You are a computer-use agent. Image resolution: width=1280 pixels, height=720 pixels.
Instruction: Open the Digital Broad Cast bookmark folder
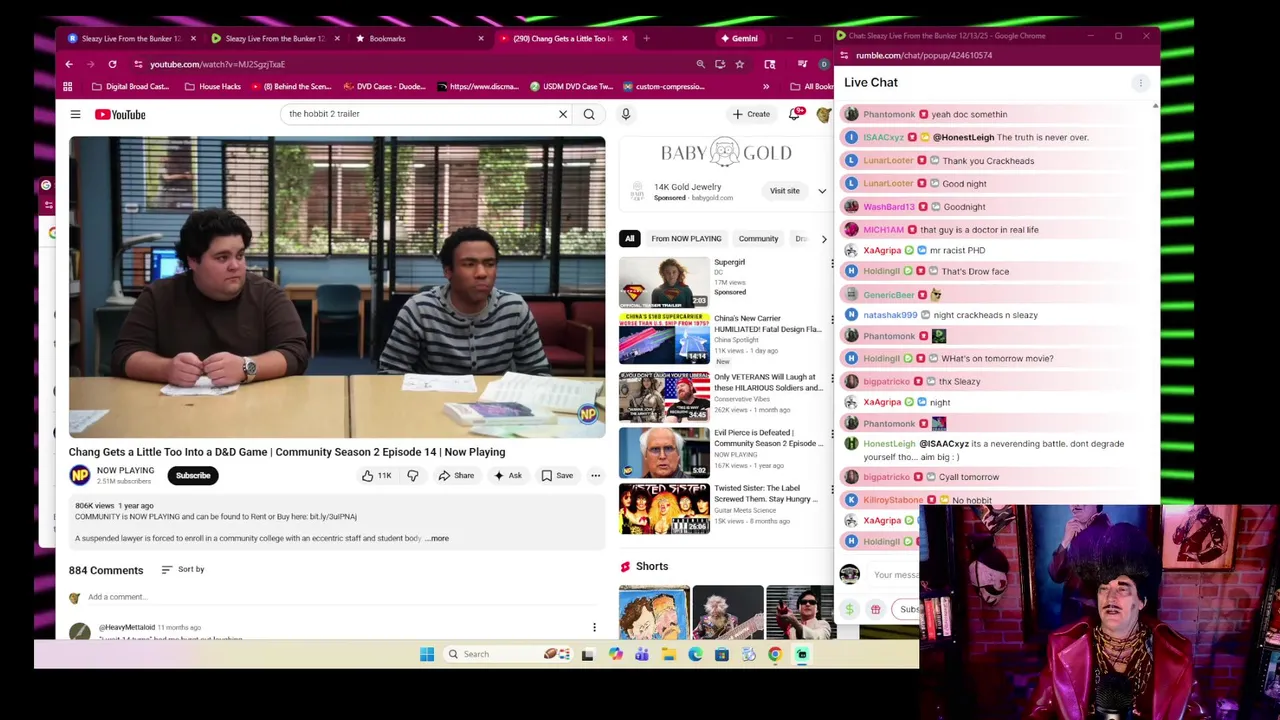coord(129,87)
